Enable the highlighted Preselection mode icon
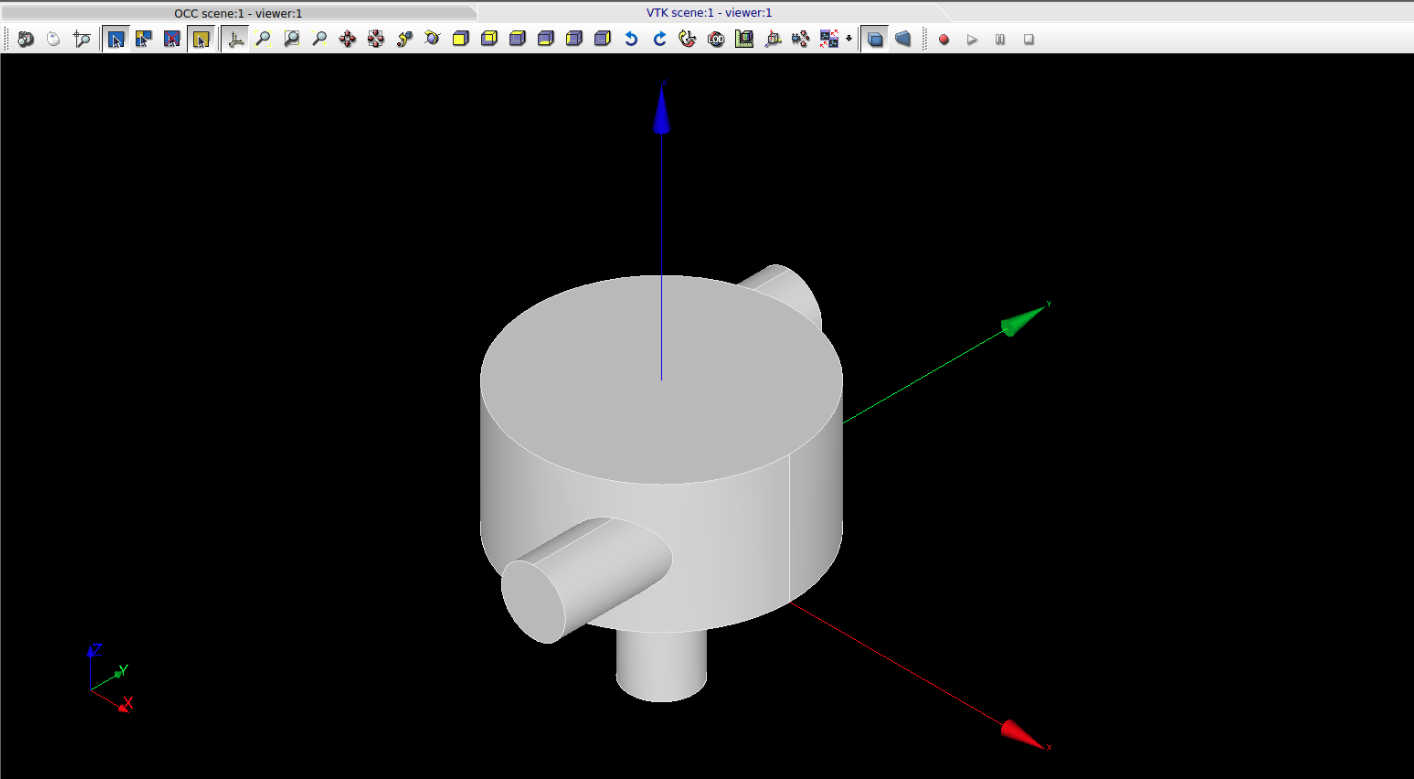The width and height of the screenshot is (1414, 779). pos(201,39)
